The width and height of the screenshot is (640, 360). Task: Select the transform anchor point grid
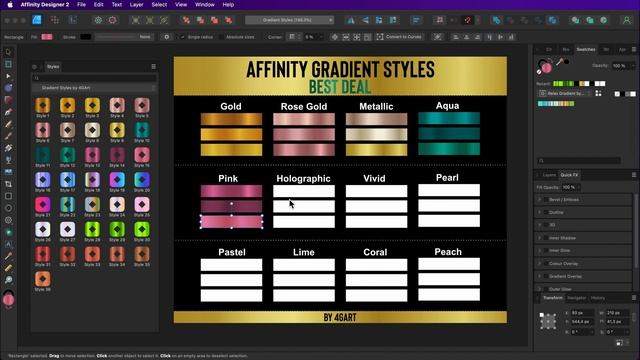(x=548, y=321)
